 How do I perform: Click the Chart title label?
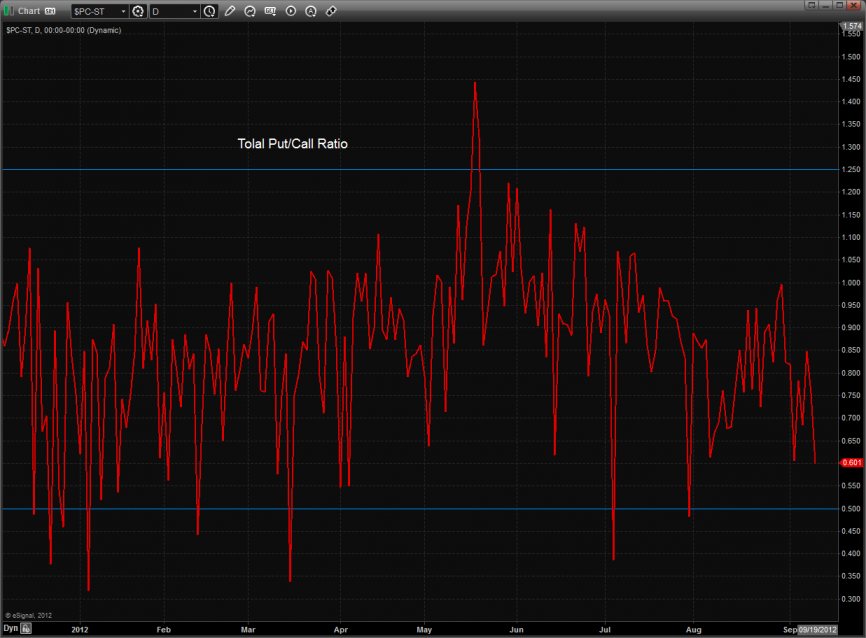(x=28, y=11)
